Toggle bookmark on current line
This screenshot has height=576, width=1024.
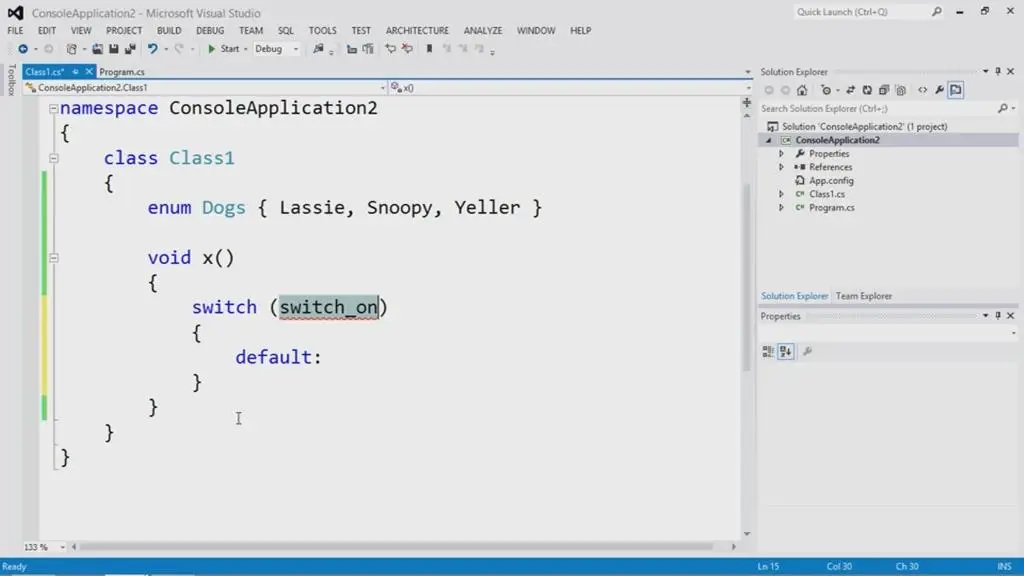point(429,49)
